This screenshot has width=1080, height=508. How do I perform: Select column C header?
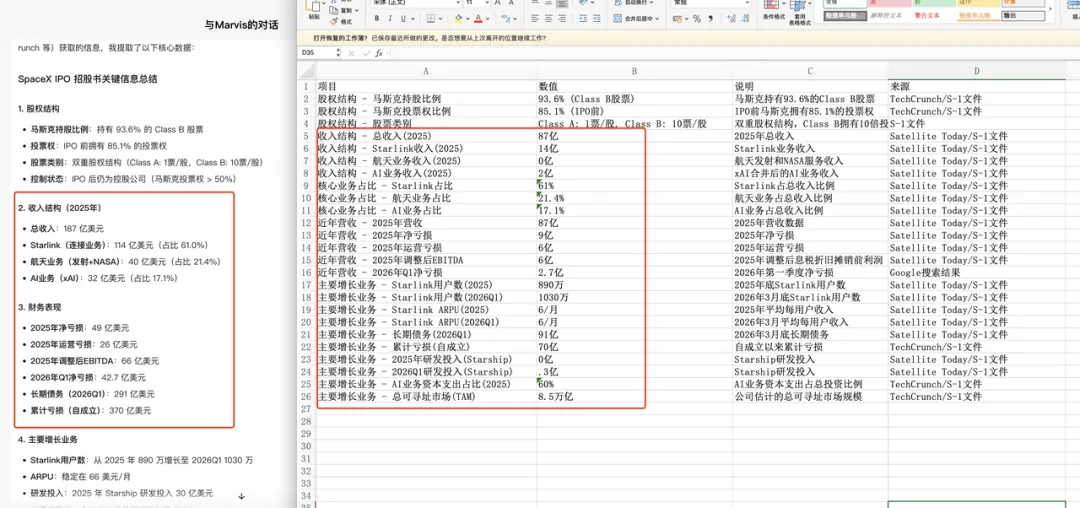(810, 71)
